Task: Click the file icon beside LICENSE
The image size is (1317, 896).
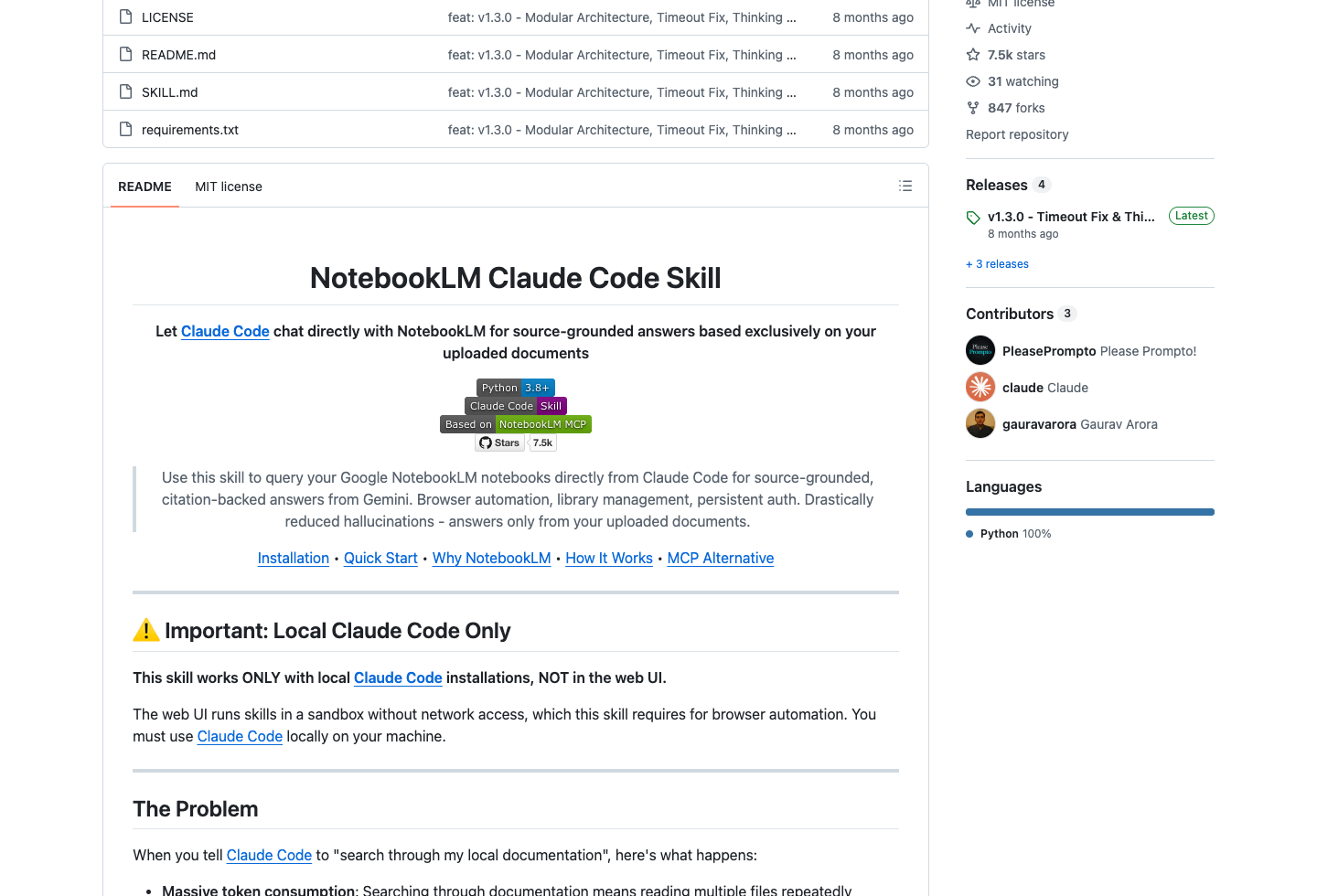Action: coord(126,16)
